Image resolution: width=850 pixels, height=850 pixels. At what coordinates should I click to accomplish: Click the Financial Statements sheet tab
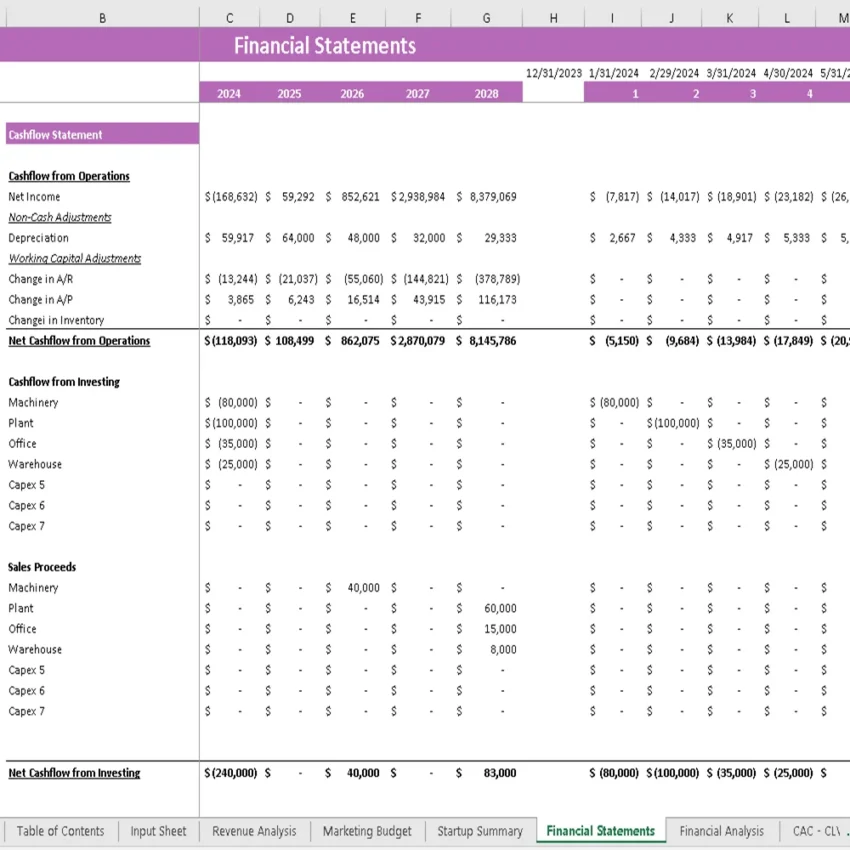click(x=600, y=831)
